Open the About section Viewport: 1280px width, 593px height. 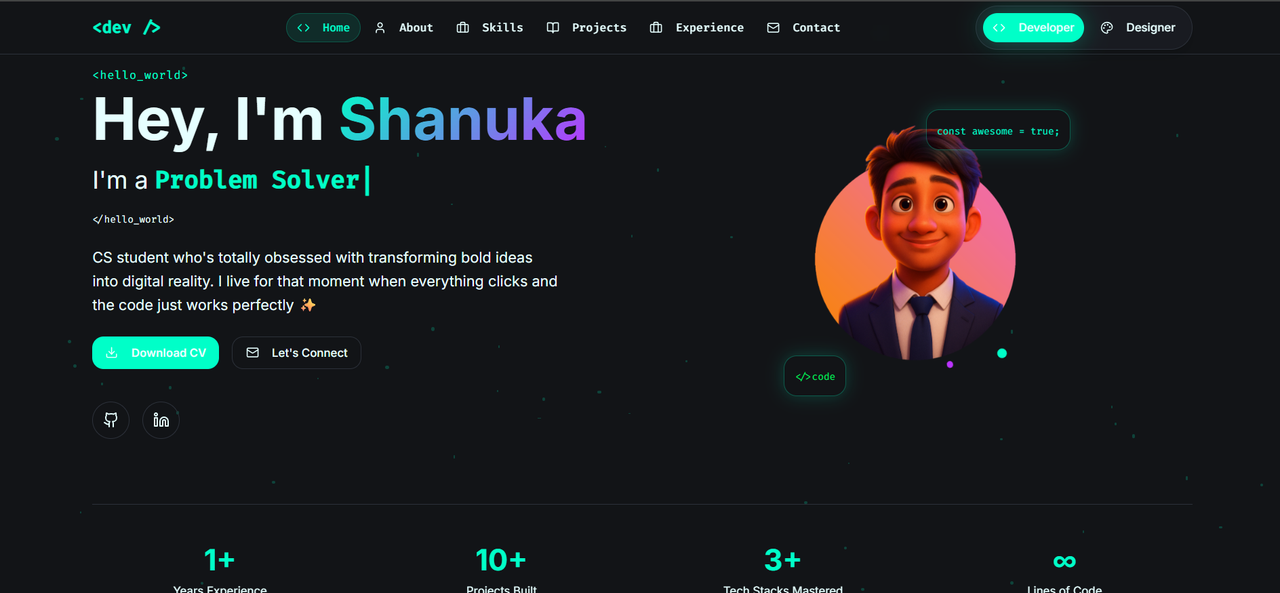pyautogui.click(x=404, y=28)
